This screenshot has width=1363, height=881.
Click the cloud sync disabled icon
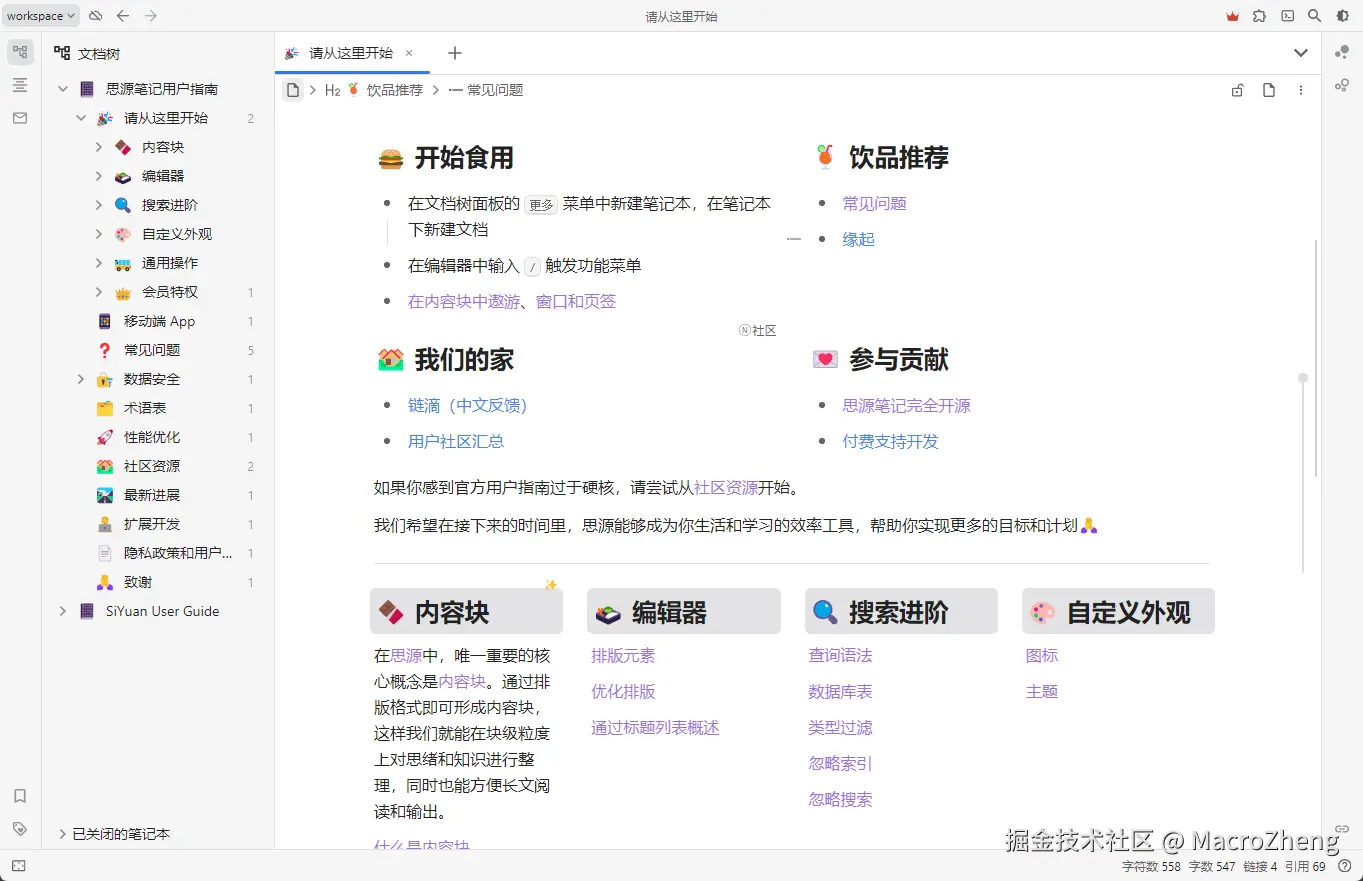pyautogui.click(x=95, y=16)
